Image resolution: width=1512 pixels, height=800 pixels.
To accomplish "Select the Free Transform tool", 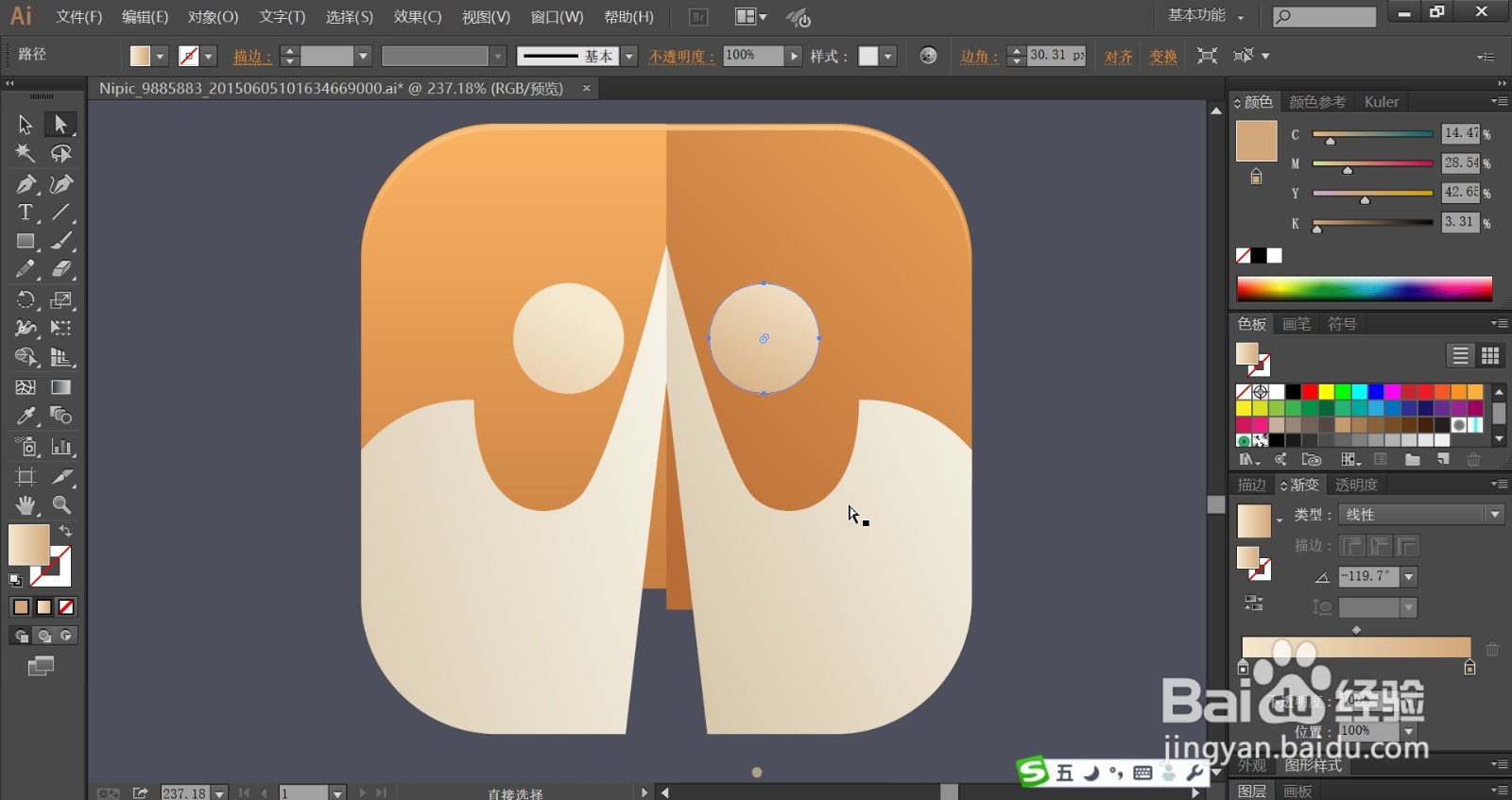I will pyautogui.click(x=60, y=329).
